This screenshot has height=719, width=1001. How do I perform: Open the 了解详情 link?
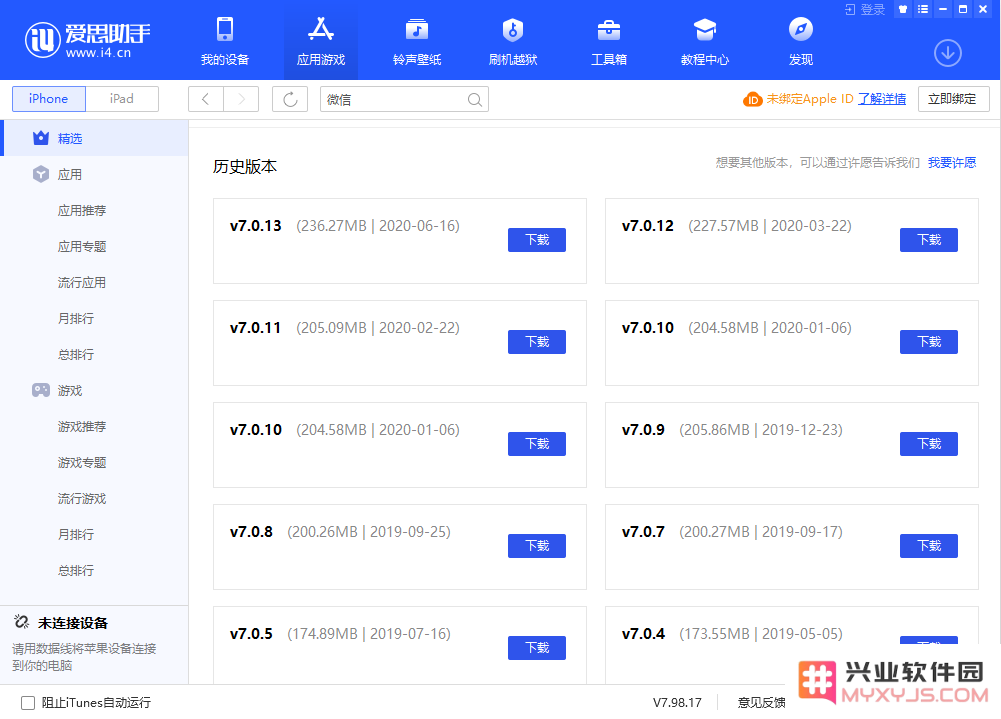point(882,99)
